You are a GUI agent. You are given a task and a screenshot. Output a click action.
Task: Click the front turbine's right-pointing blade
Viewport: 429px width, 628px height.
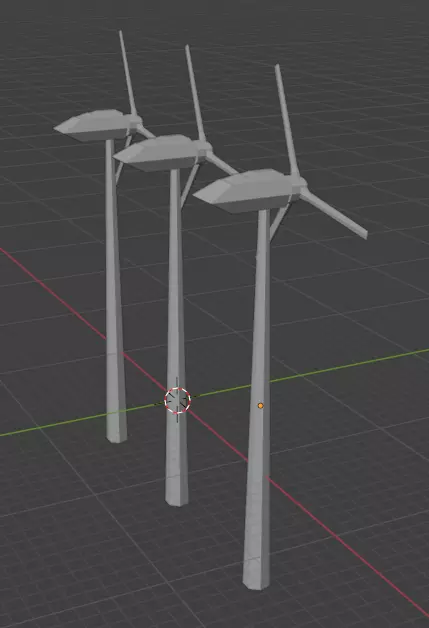coord(334,213)
